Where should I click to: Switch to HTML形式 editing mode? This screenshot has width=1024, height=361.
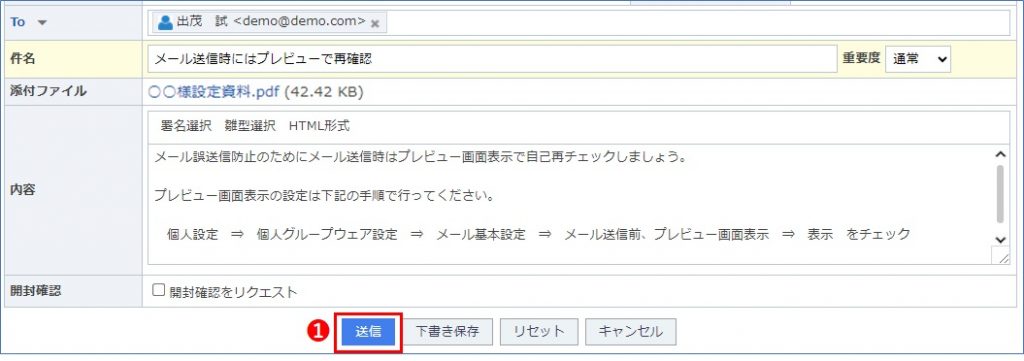coord(319,126)
